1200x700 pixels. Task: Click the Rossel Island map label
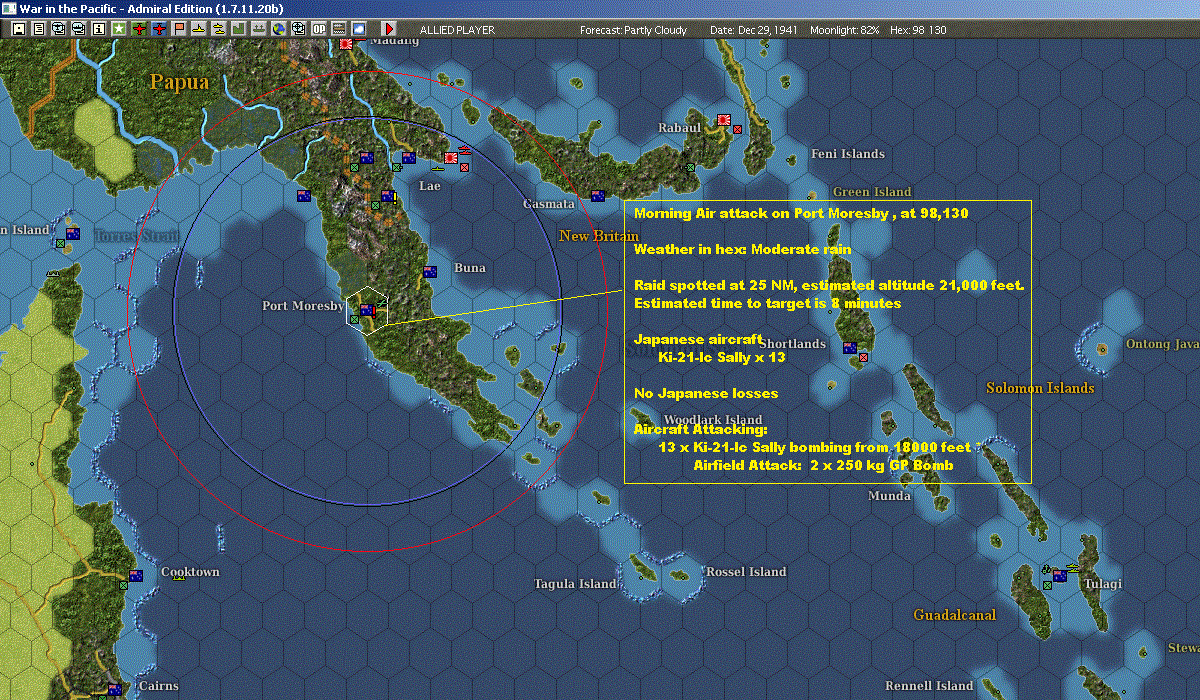coord(746,572)
